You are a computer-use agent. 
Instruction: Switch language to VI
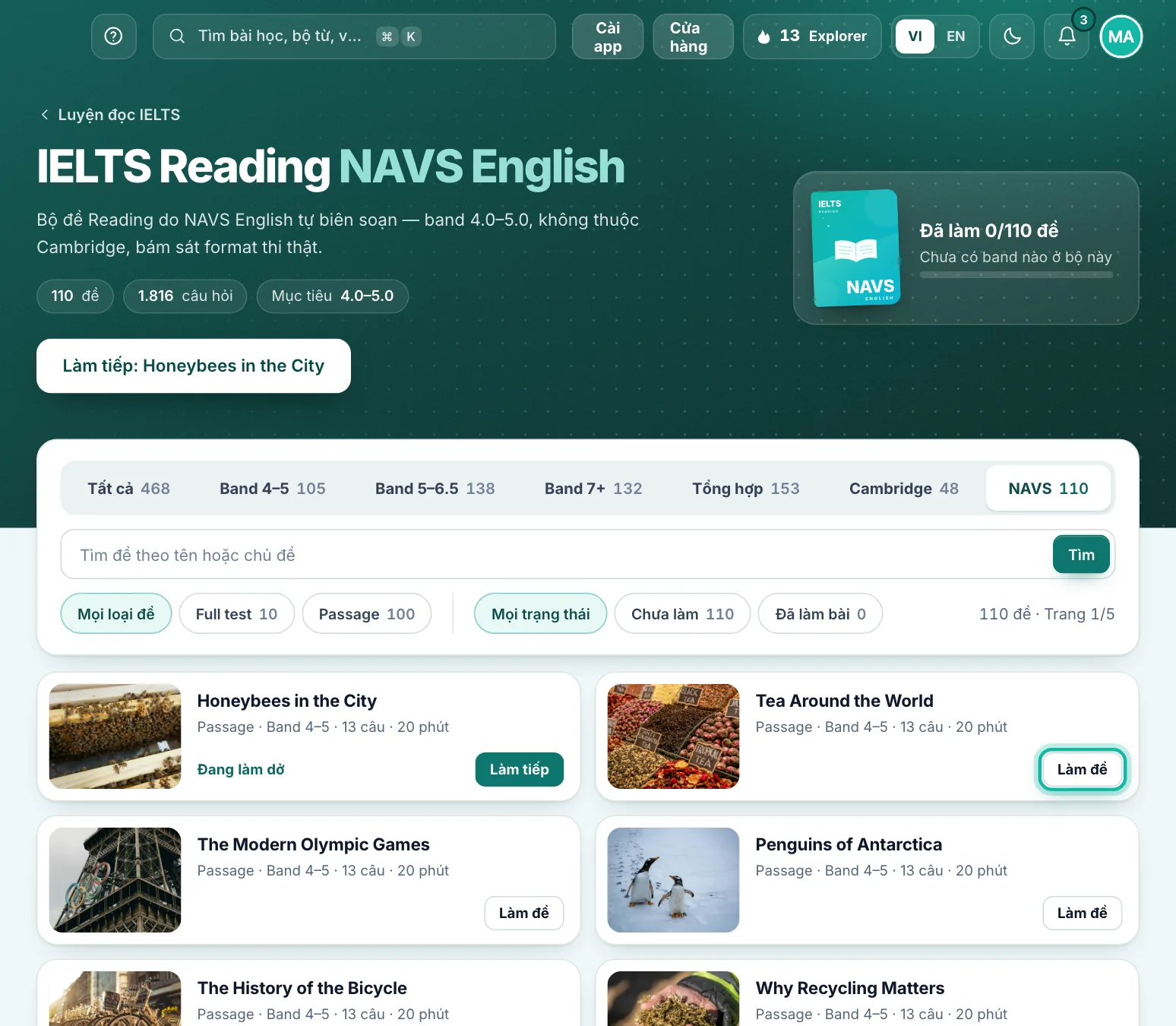click(915, 36)
